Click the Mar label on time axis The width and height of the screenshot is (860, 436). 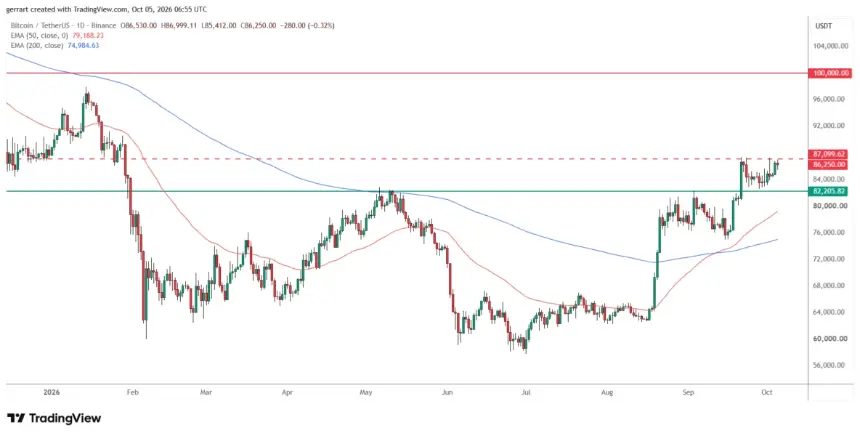206,393
